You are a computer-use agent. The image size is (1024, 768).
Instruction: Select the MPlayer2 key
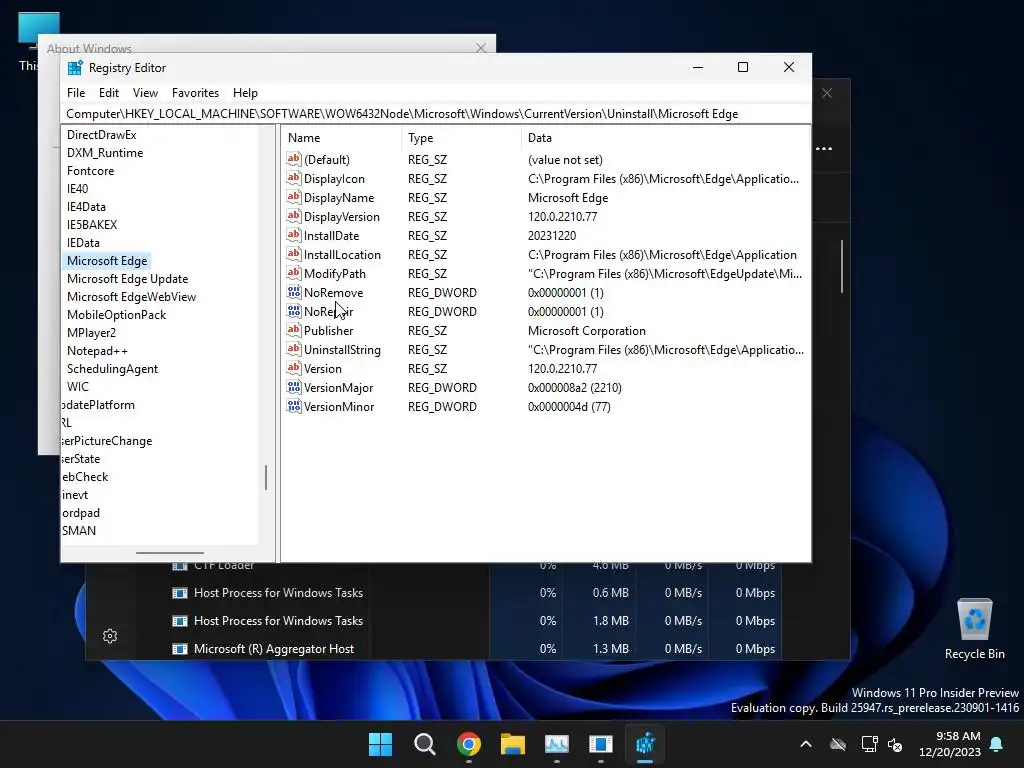click(x=91, y=332)
